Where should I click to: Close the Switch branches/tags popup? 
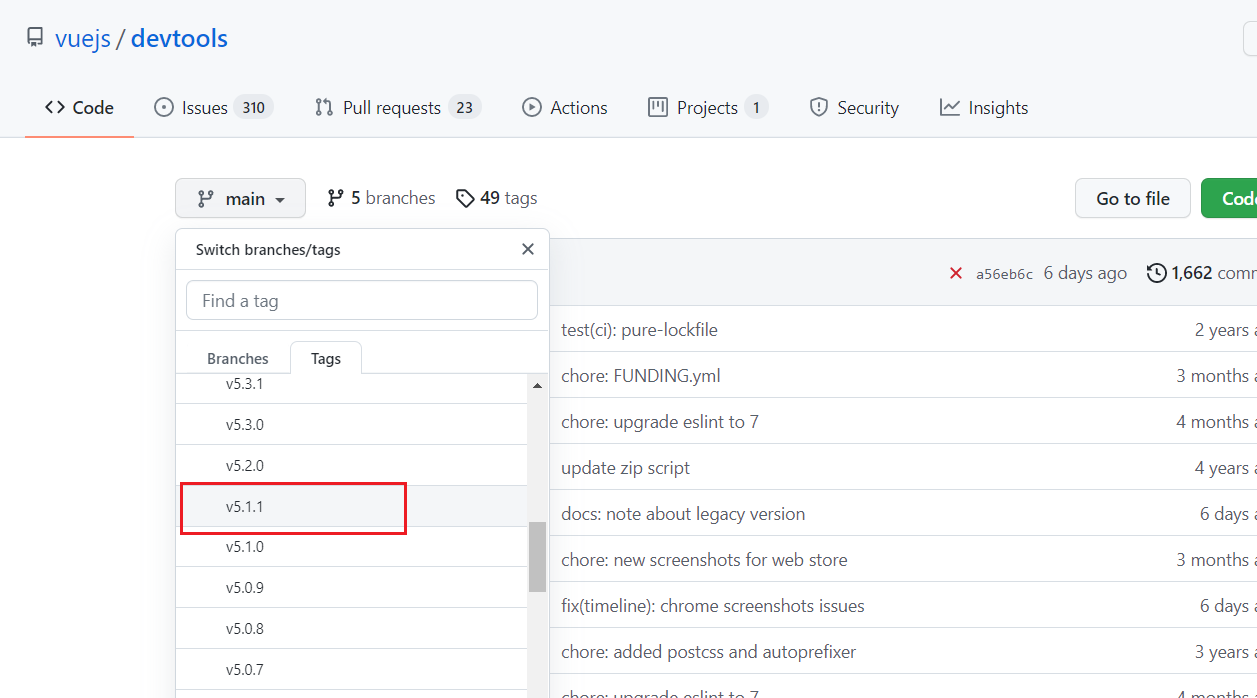click(528, 249)
